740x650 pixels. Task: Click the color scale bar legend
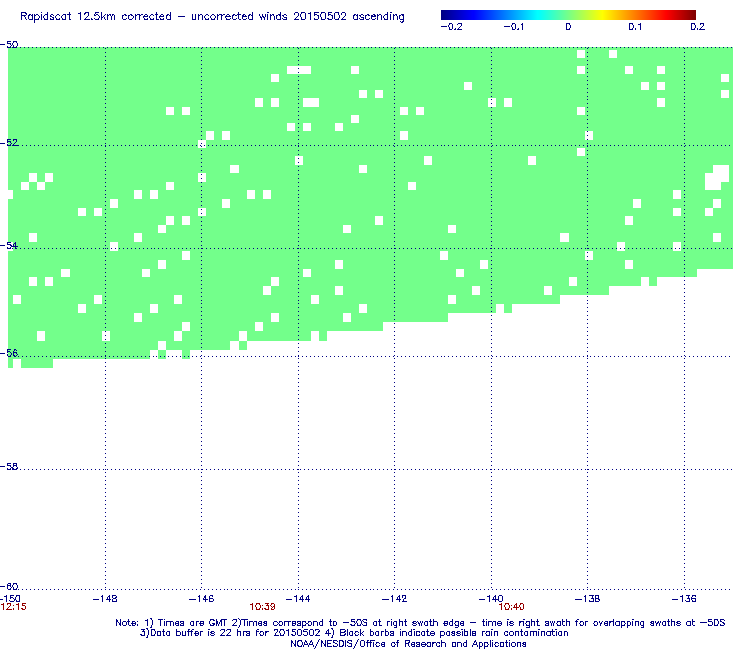click(x=568, y=15)
